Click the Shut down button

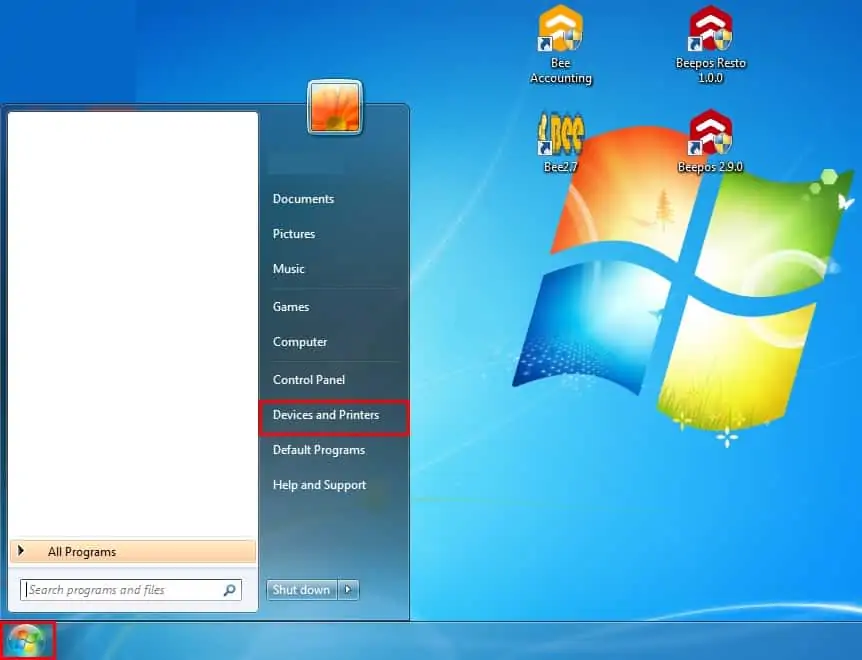pyautogui.click(x=301, y=590)
